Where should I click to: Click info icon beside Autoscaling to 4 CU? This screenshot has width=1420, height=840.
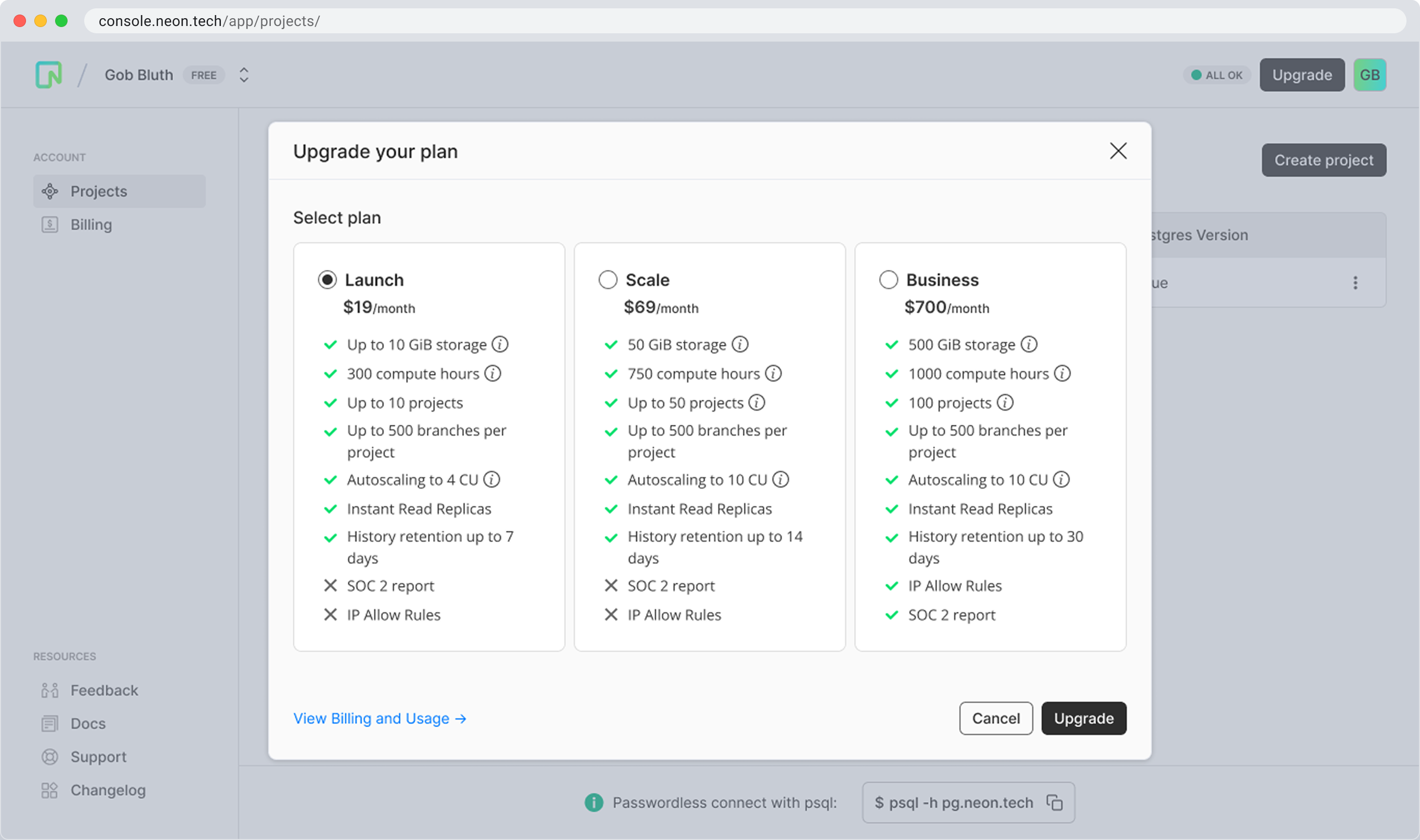[491, 479]
